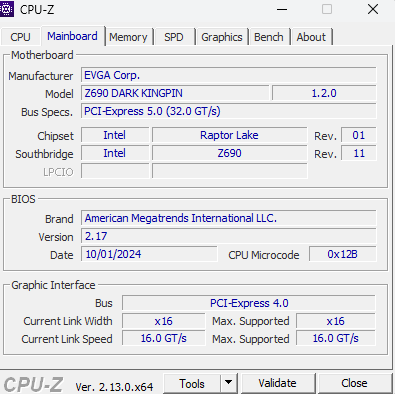This screenshot has height=394, width=395.
Task: Click the Close button at bottom
Action: click(x=354, y=383)
